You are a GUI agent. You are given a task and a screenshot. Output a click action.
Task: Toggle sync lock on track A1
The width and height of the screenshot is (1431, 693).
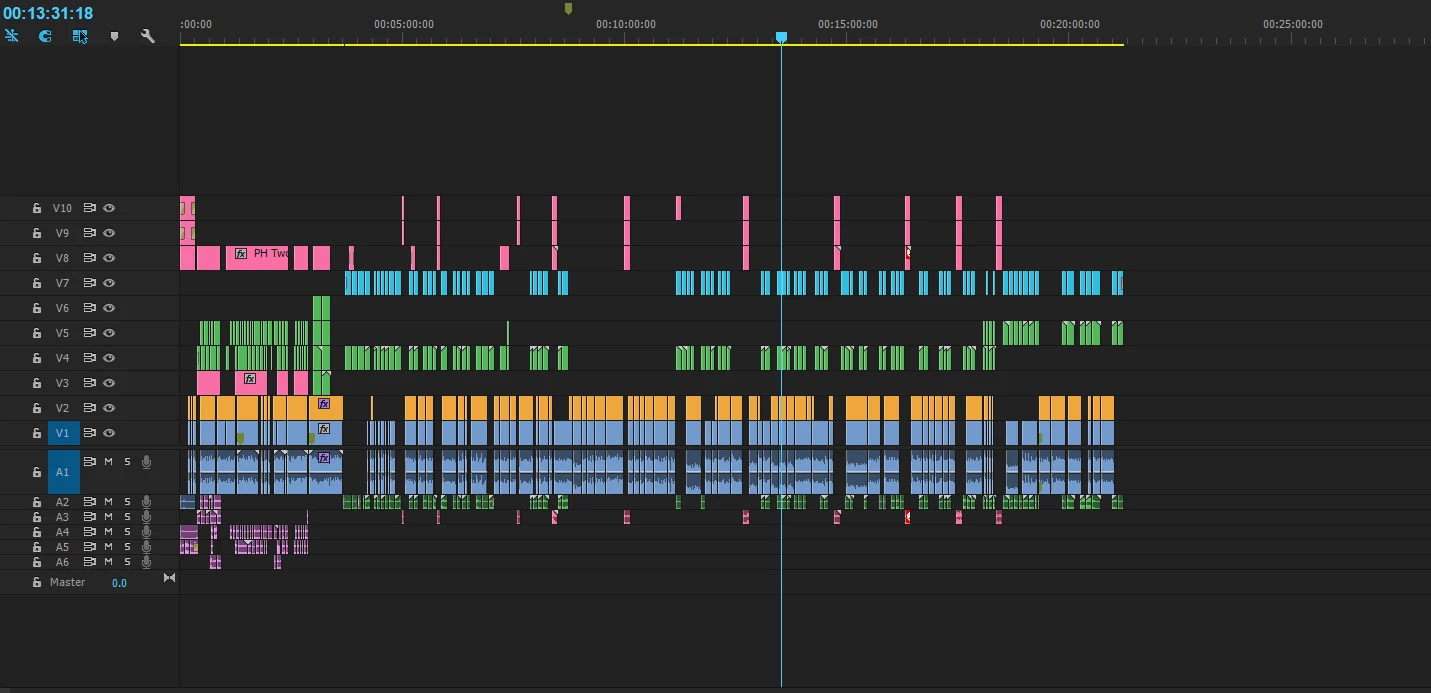90,461
